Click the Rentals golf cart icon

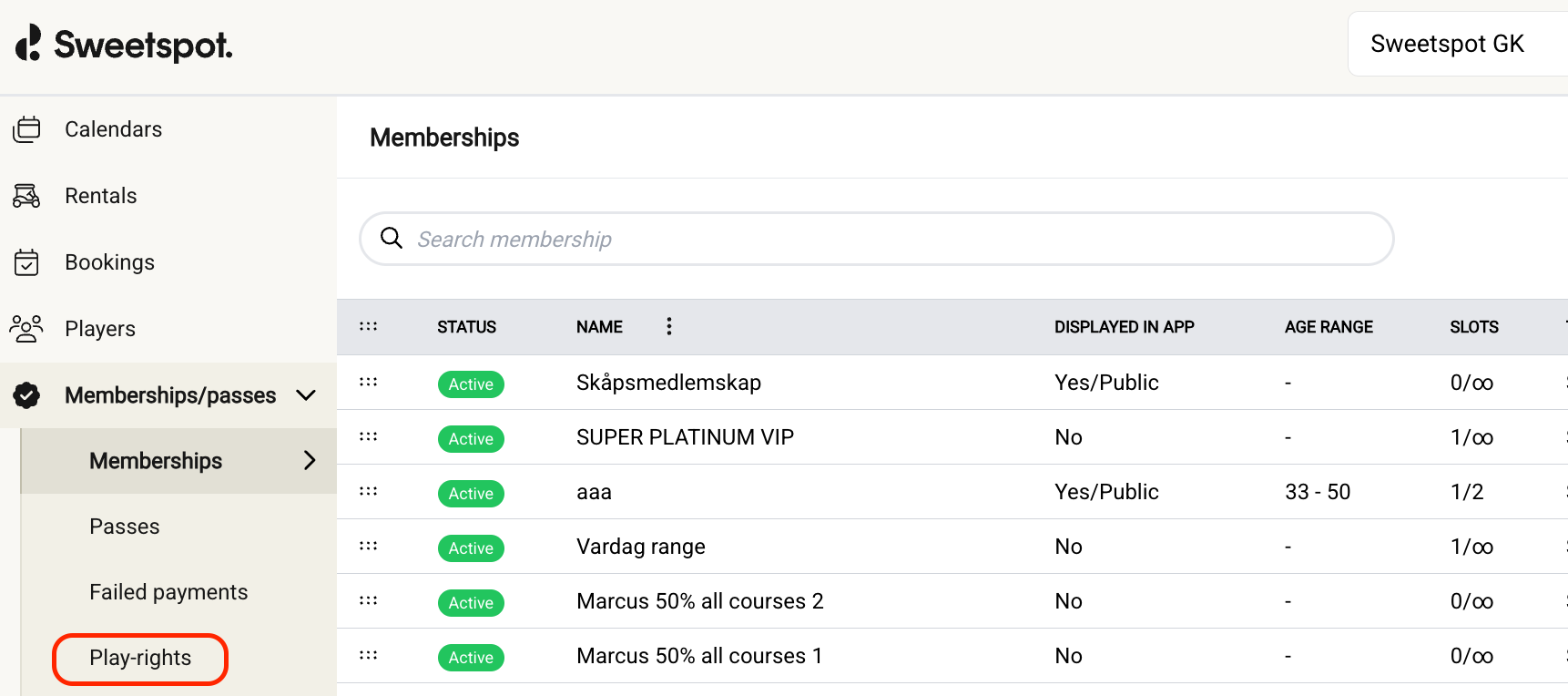tap(26, 196)
